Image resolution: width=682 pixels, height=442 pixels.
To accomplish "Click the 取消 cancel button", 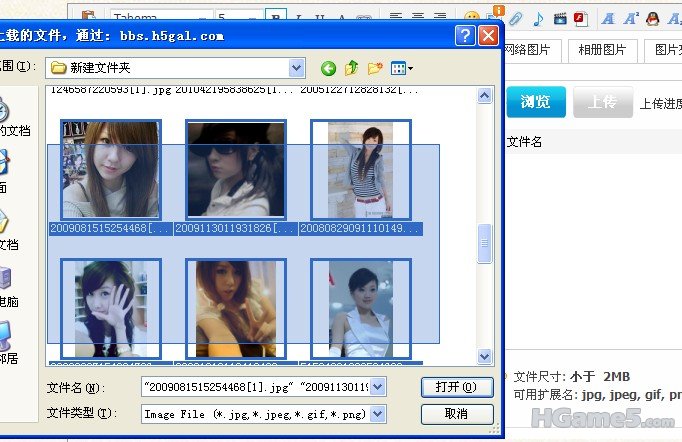I will point(457,414).
